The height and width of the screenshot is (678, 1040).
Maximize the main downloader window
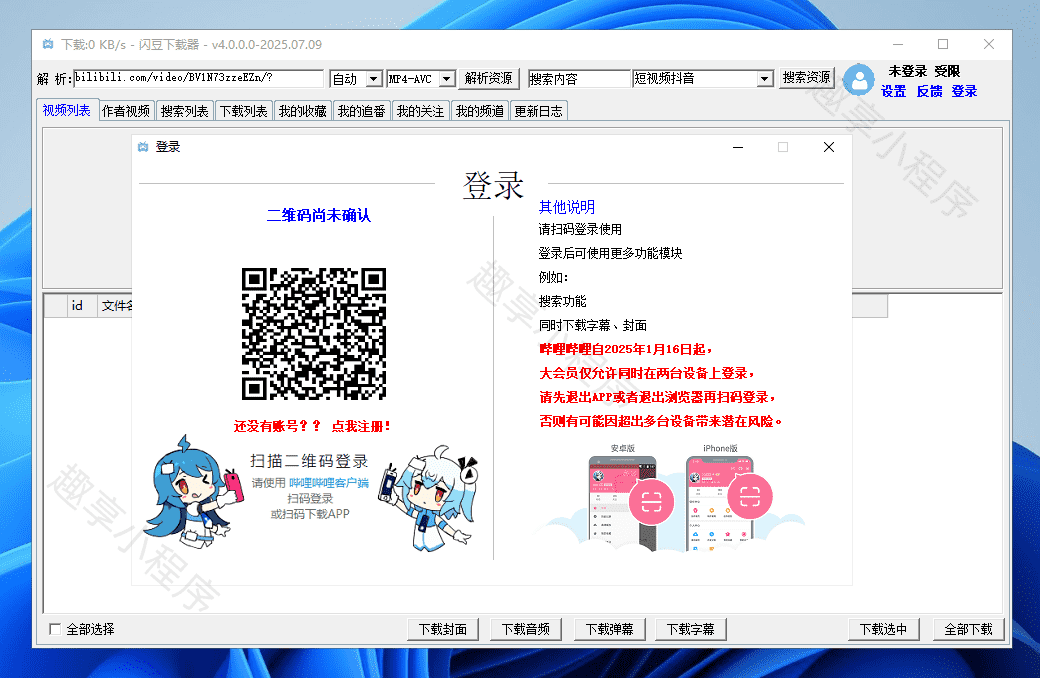pyautogui.click(x=942, y=44)
